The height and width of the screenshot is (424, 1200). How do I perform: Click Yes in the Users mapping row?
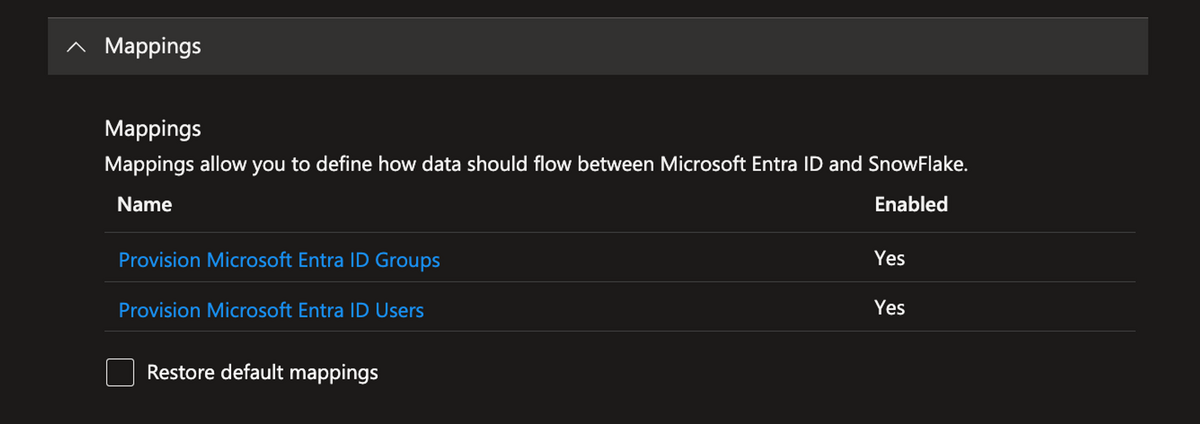[x=889, y=308]
